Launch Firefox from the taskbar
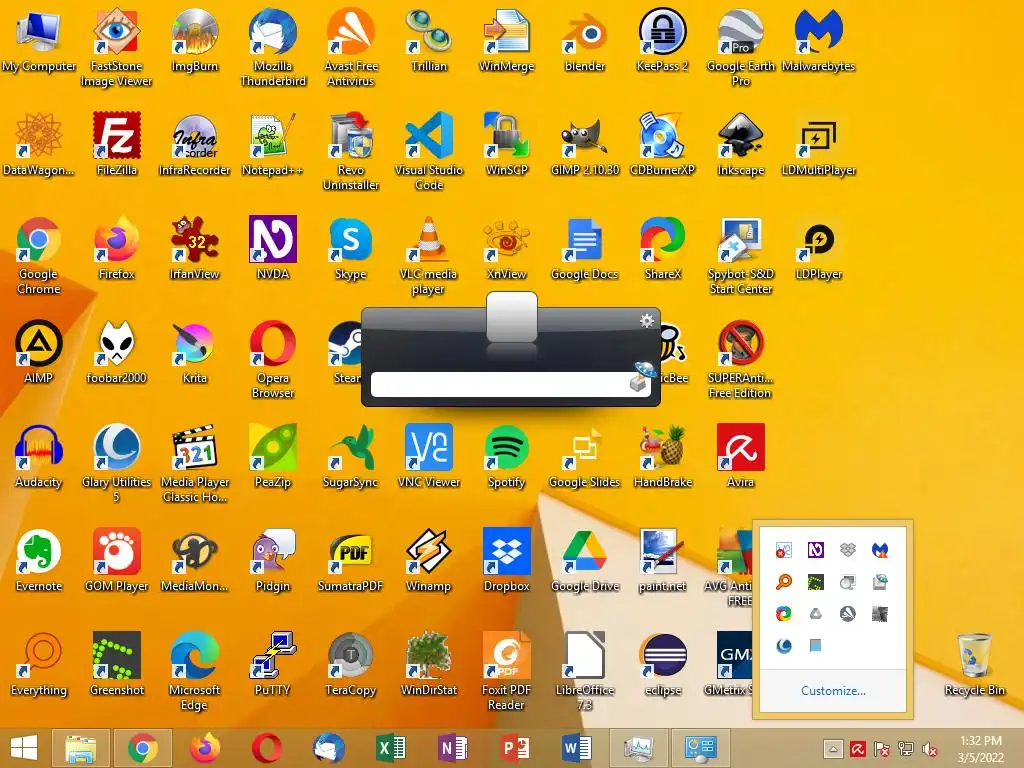The image size is (1024, 768). click(x=205, y=748)
